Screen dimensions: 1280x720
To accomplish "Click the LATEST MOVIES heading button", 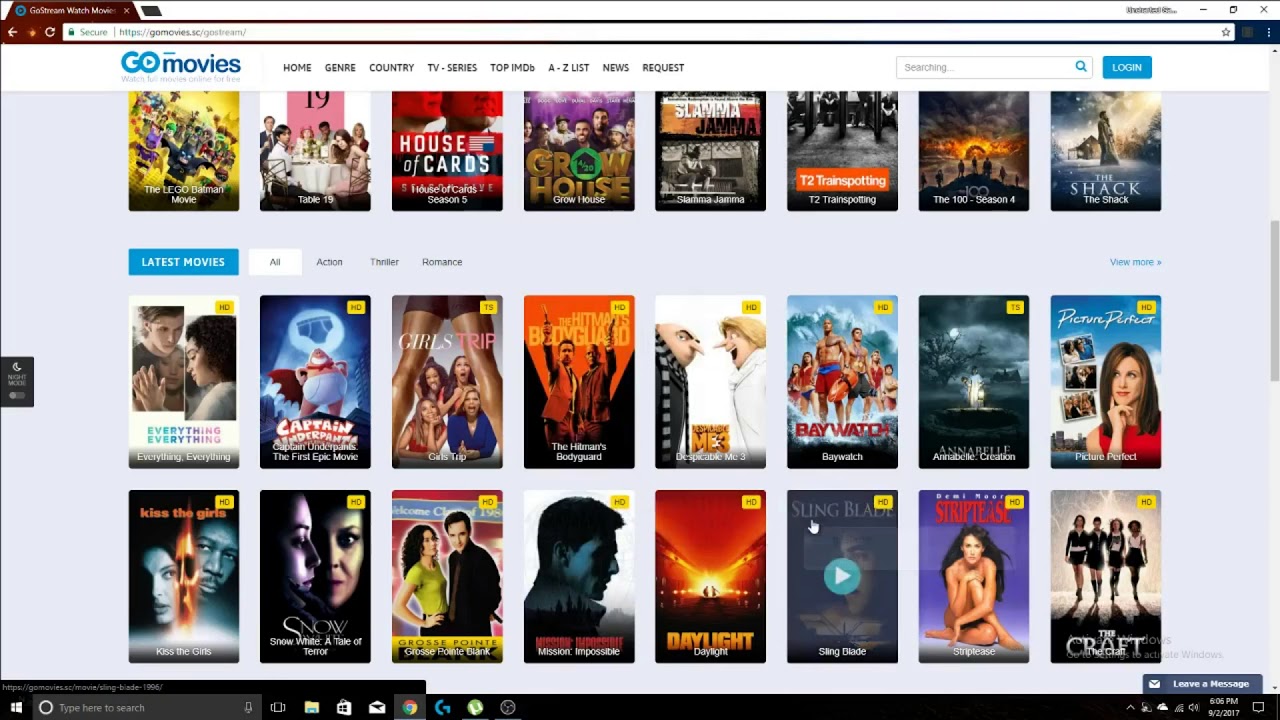I will pyautogui.click(x=183, y=262).
